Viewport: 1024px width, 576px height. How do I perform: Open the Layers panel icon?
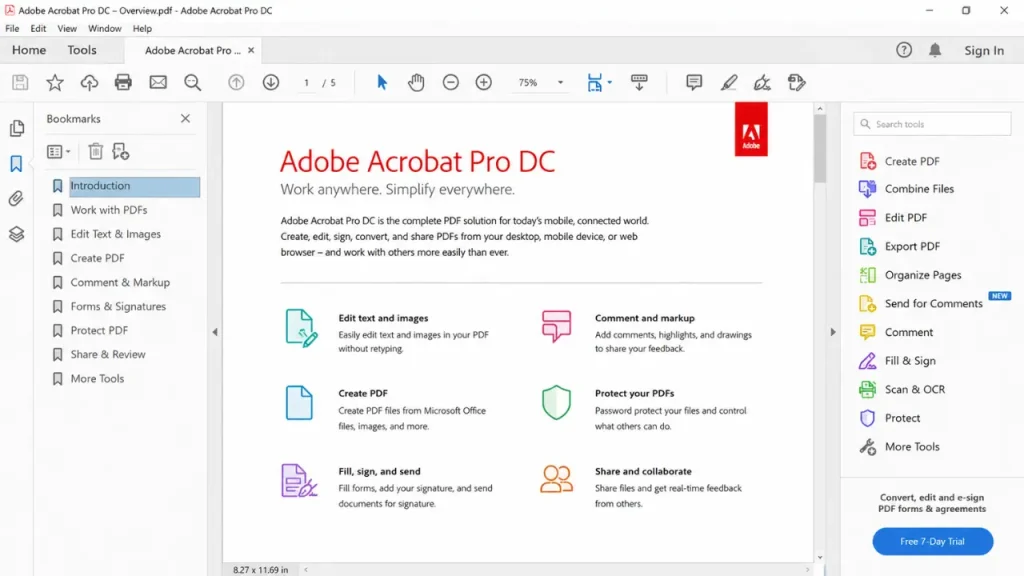(16, 234)
